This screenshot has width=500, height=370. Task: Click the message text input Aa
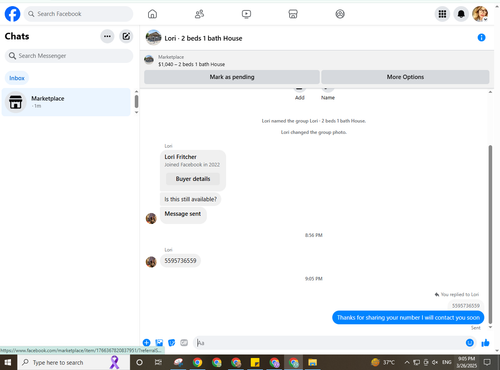tap(328, 343)
